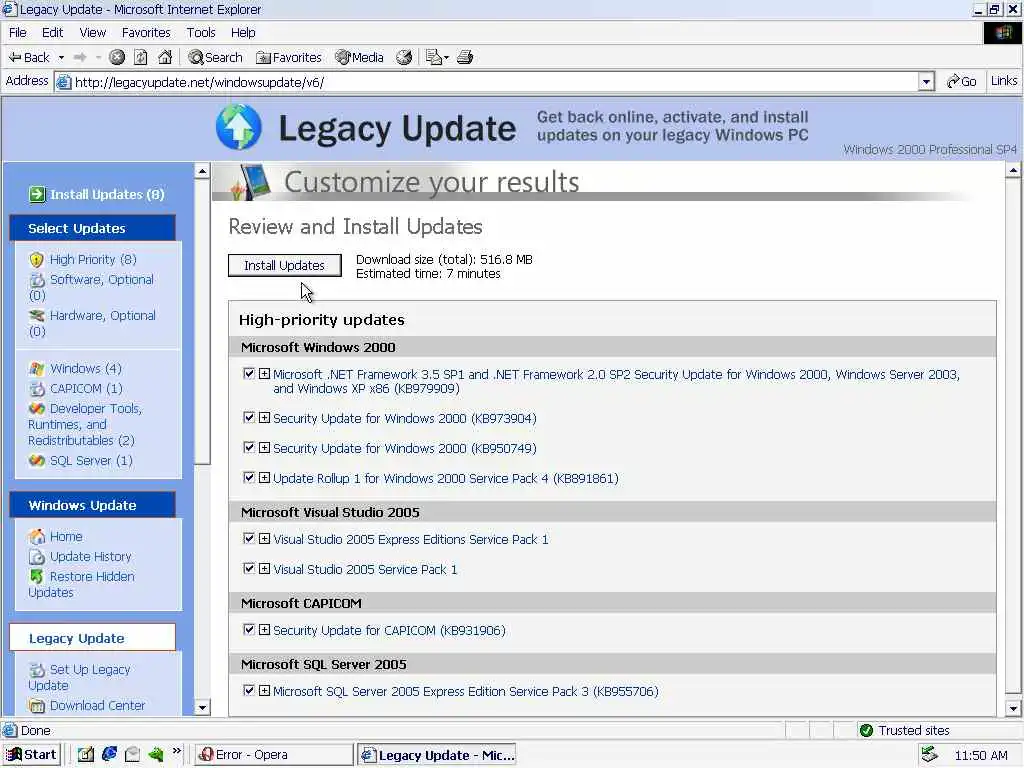This screenshot has width=1024, height=768.
Task: Uncheck SQL Server 2005 Express SP3 checkbox
Action: (x=249, y=690)
